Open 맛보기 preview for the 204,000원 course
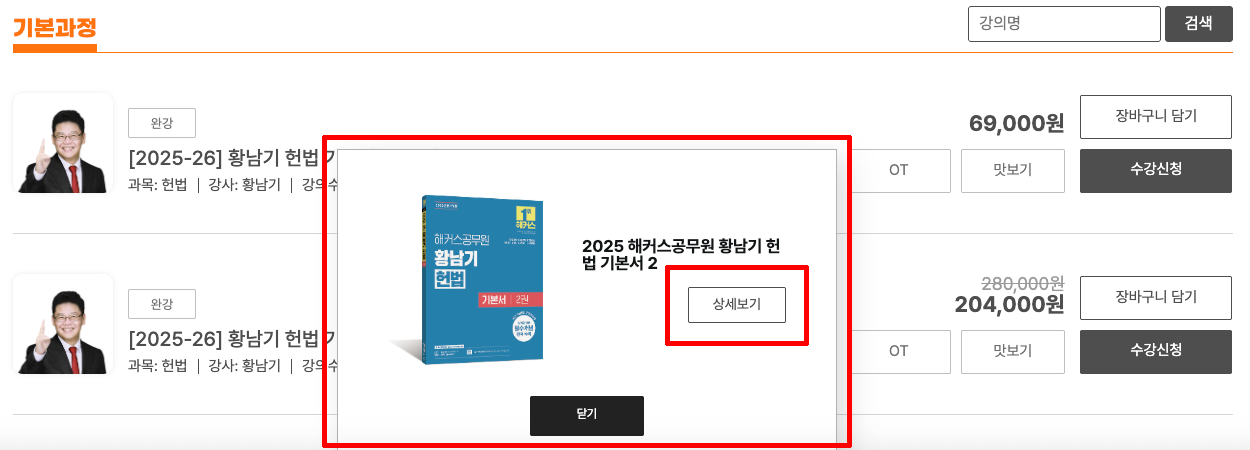1250x450 pixels. click(1012, 351)
